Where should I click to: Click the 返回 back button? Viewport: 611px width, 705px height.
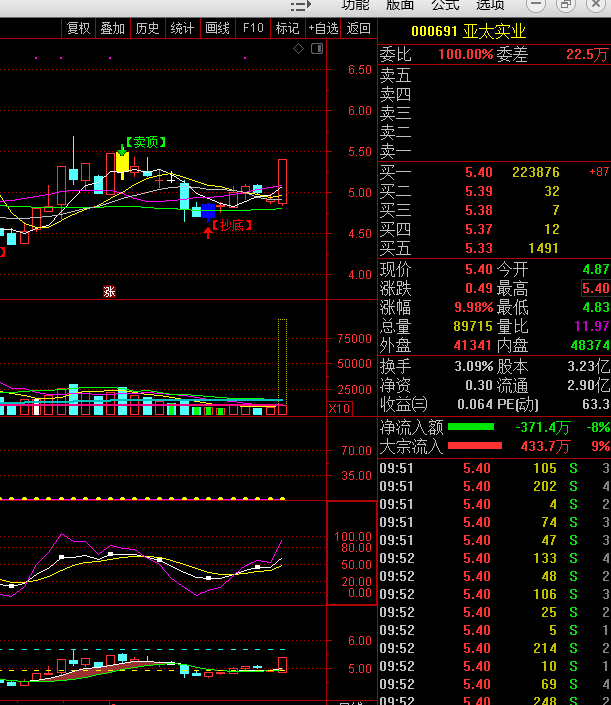click(x=358, y=28)
